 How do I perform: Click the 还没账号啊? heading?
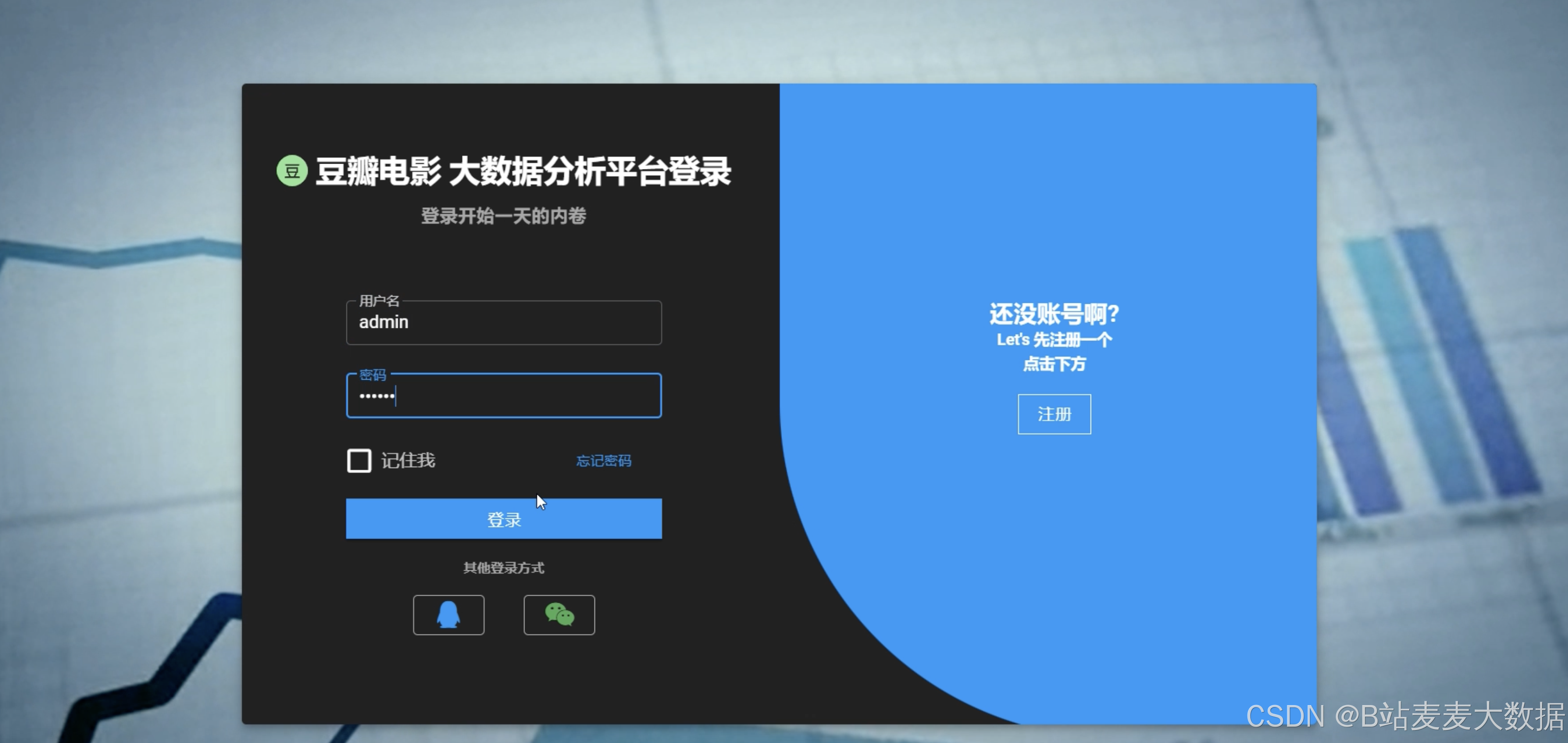[x=1054, y=314]
